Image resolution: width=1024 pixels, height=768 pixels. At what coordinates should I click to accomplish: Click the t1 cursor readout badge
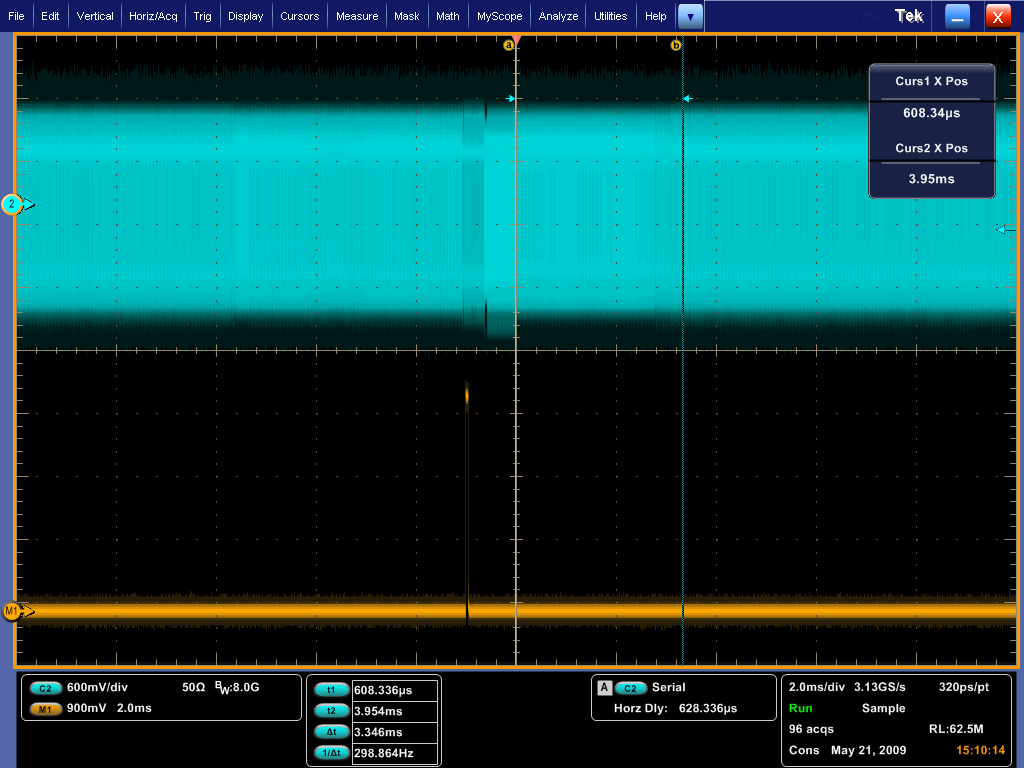[x=332, y=690]
